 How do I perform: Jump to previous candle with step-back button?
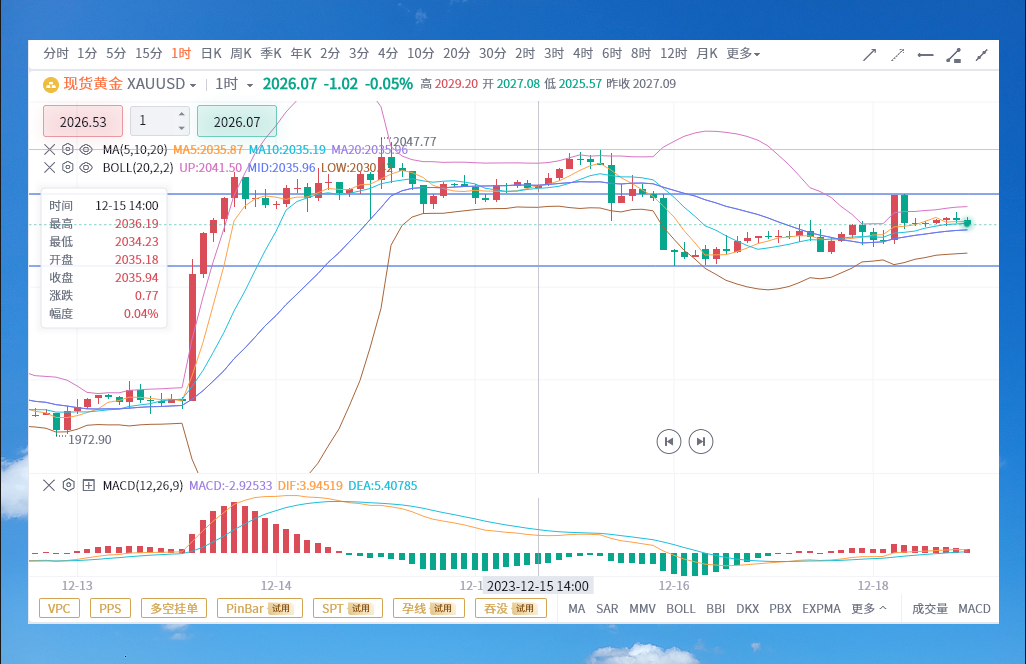coord(669,441)
